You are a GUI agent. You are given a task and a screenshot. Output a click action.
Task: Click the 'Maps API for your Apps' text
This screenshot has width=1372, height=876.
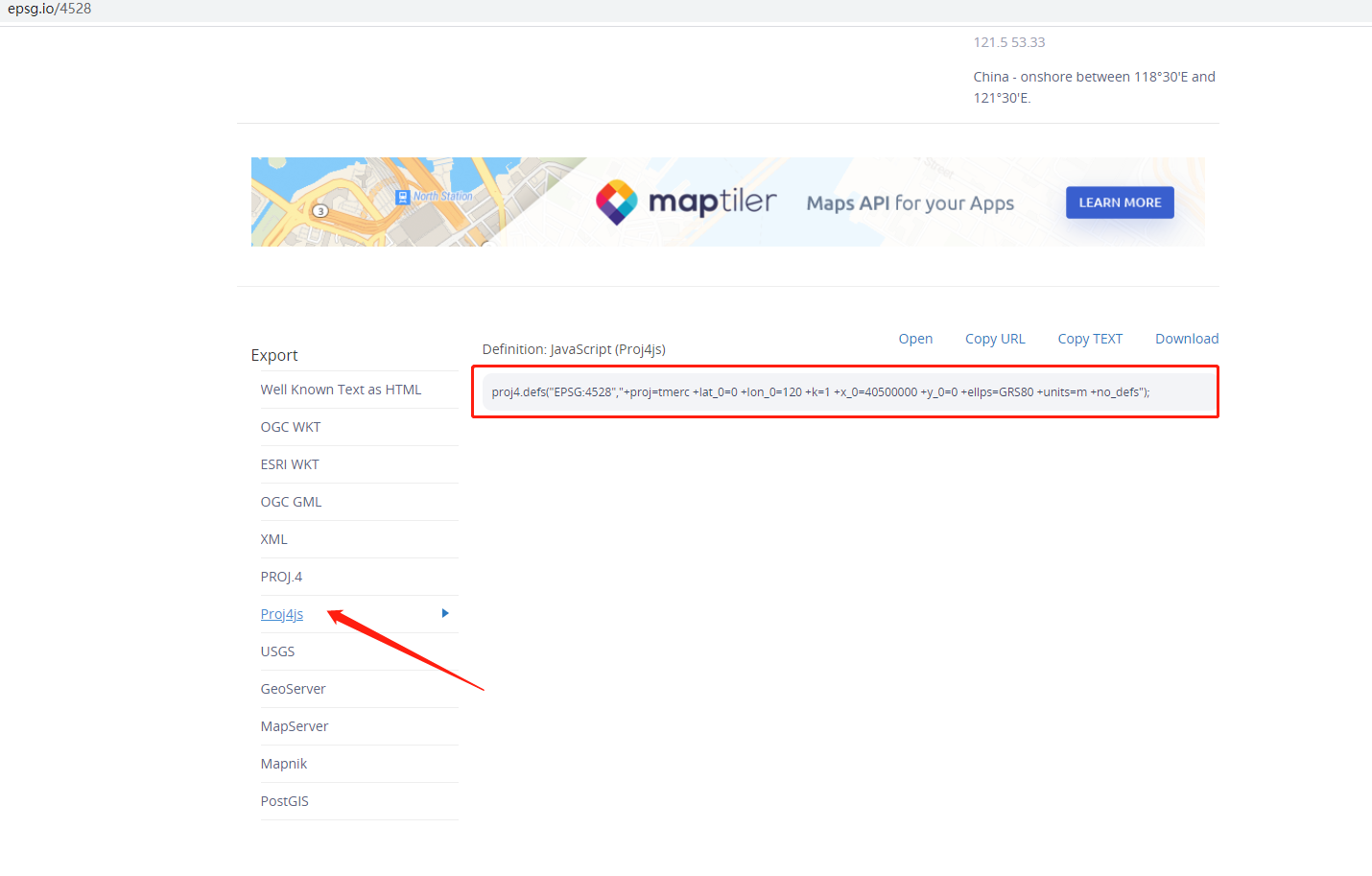(x=911, y=203)
